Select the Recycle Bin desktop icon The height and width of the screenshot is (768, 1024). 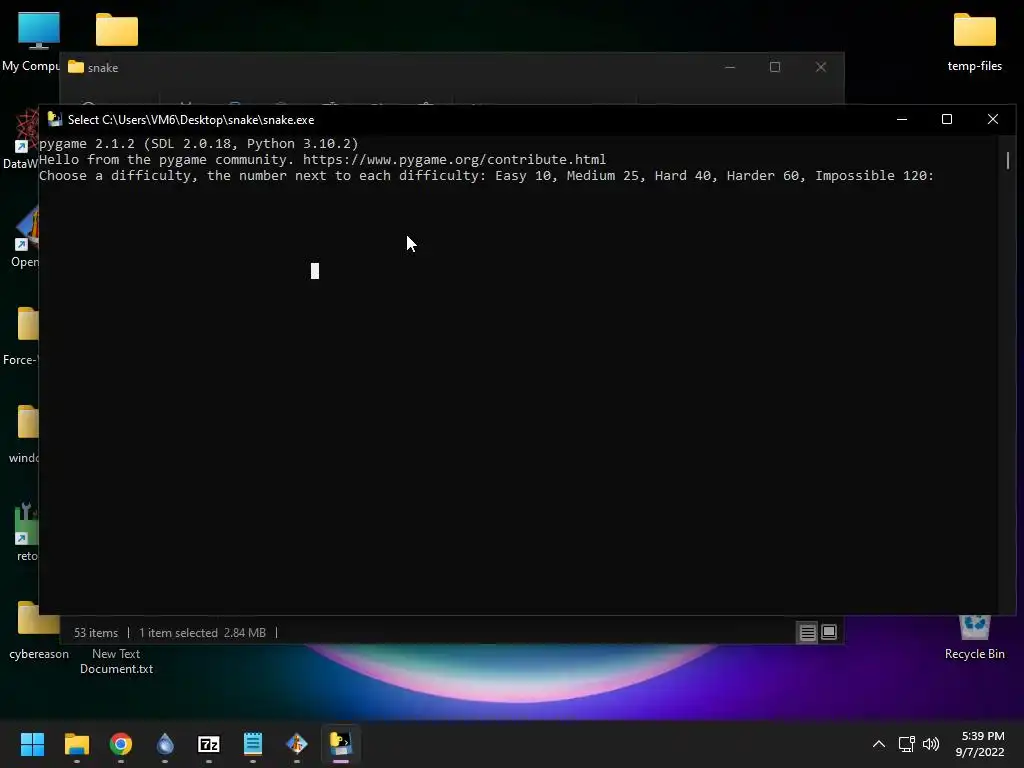(x=974, y=637)
